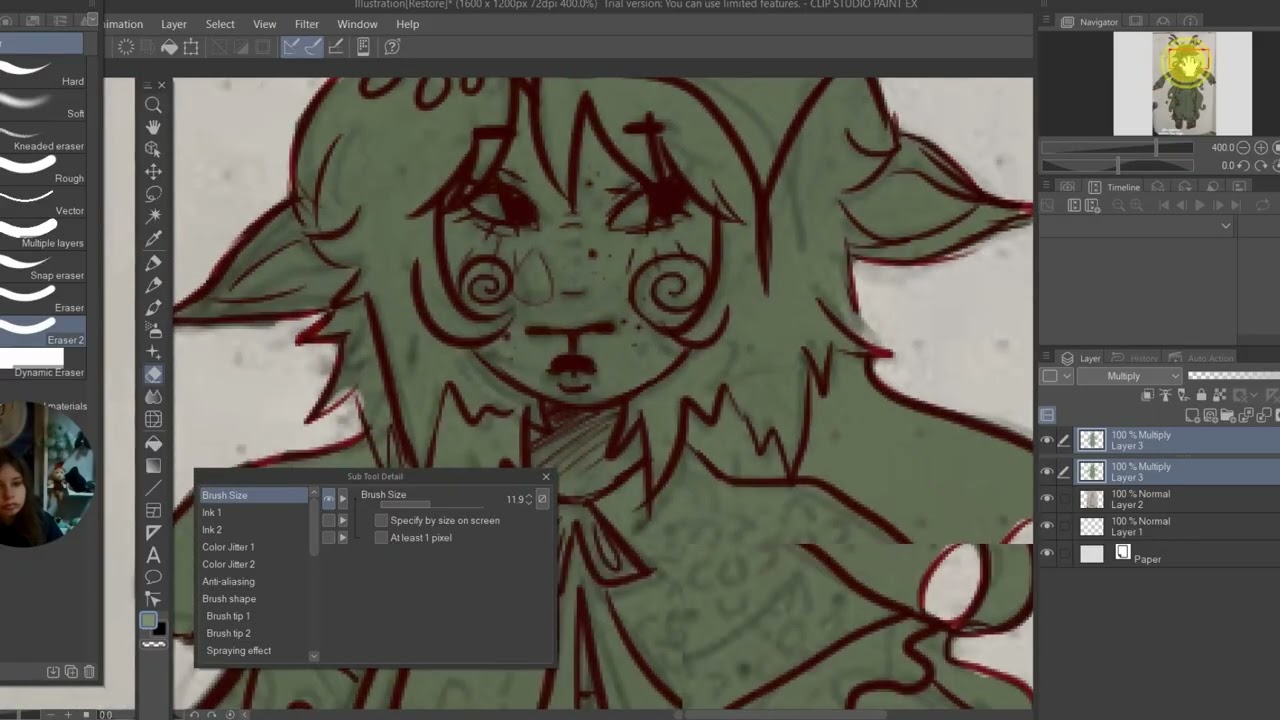Hide the Paper layer
1280x720 pixels.
pos(1047,553)
